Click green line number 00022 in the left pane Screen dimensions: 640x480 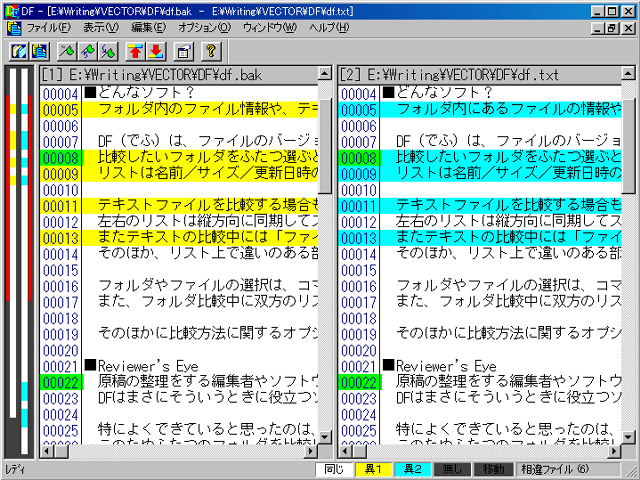coord(61,382)
